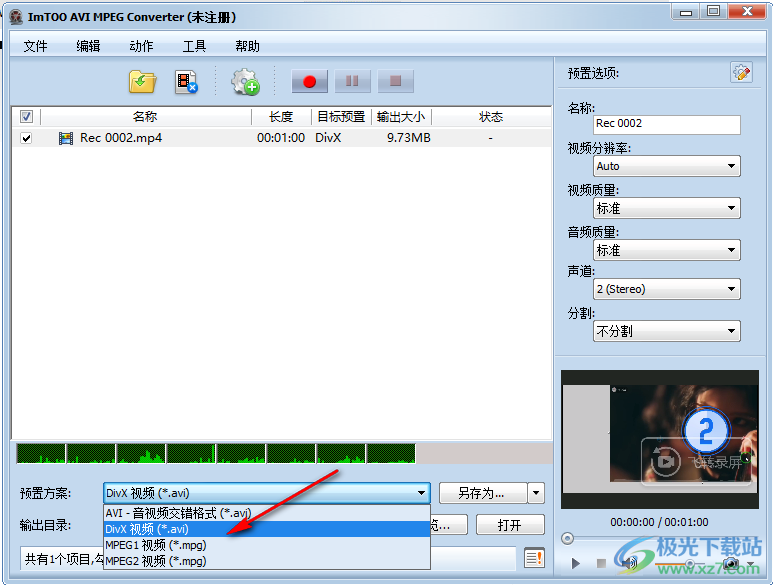Screen dimensions: 773x585
Task: Open the 动作 menu
Action: pos(141,46)
